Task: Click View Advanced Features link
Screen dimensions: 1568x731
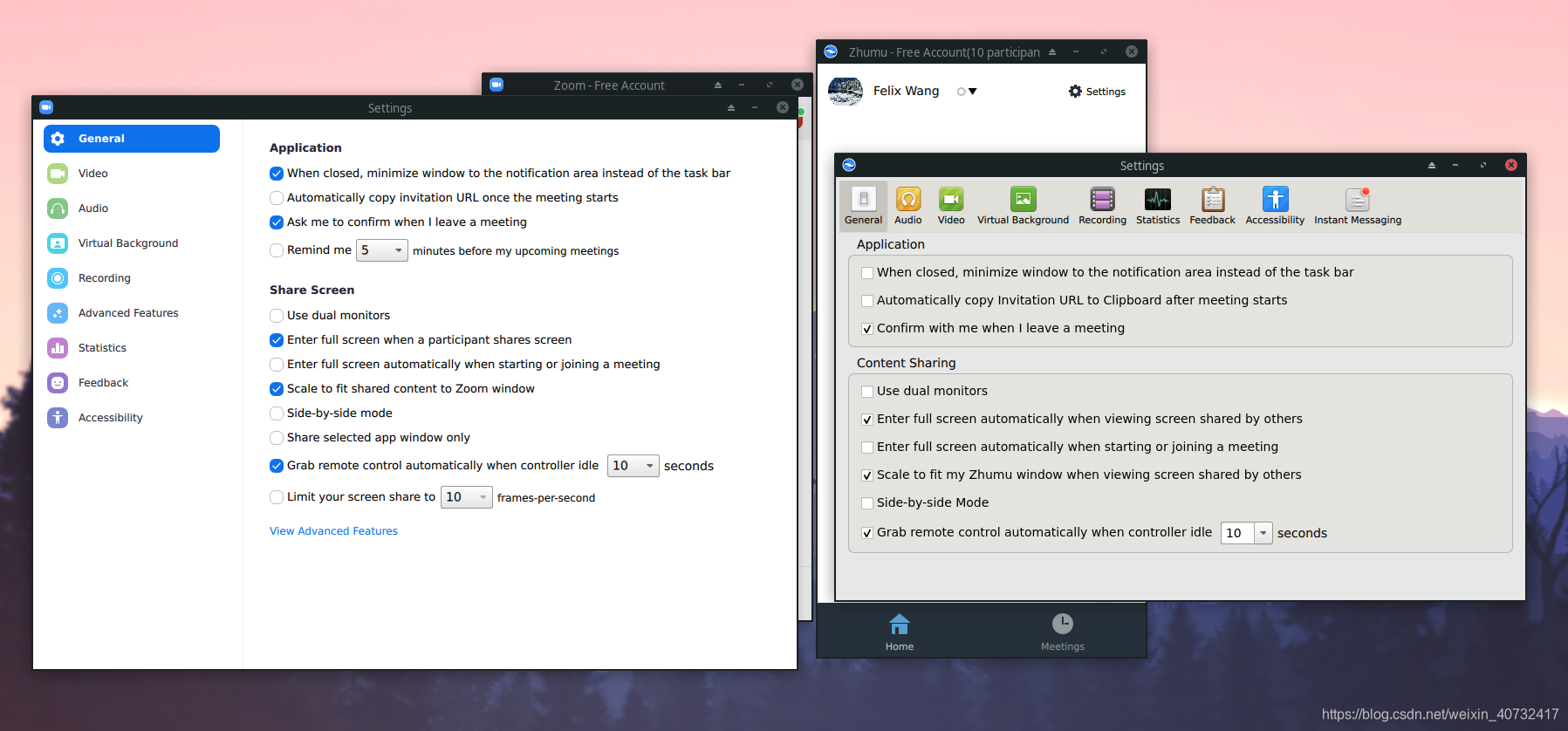Action: [333, 531]
